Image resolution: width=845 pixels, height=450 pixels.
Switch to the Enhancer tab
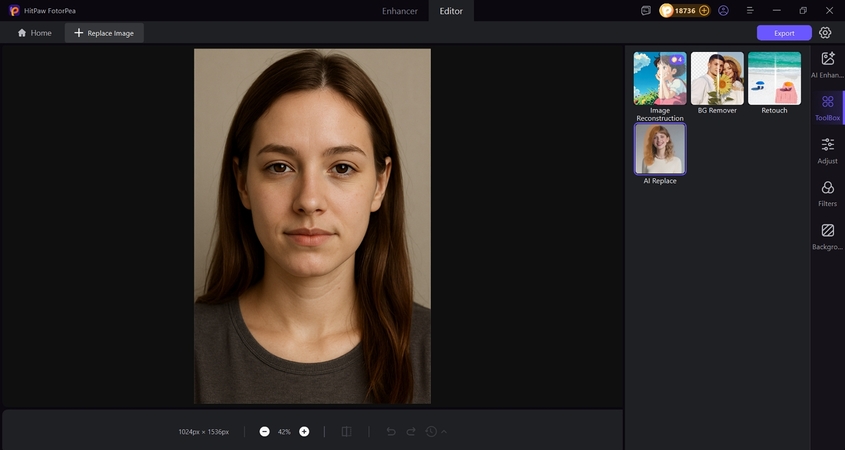coord(400,11)
